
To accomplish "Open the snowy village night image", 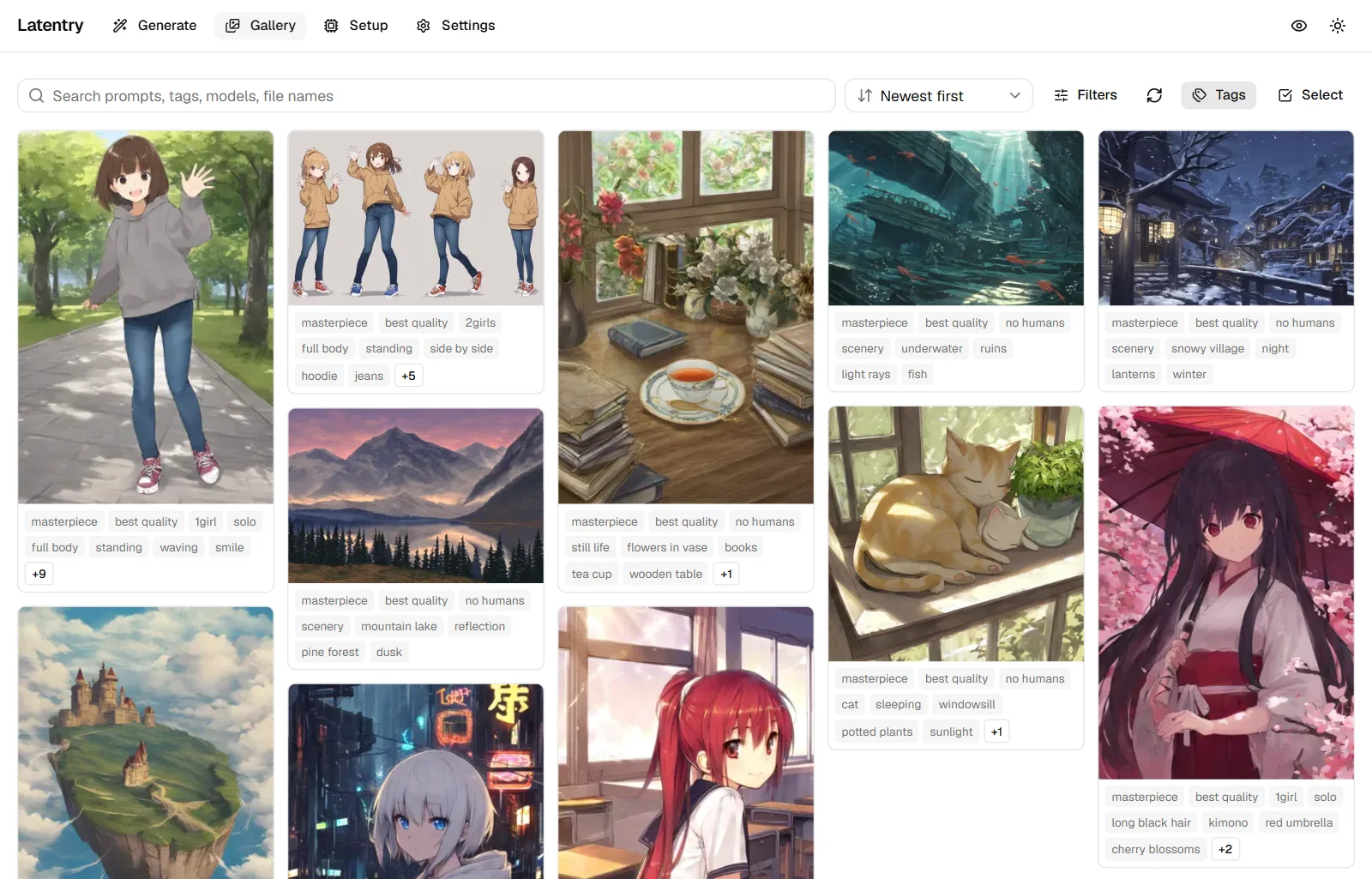I will [1226, 218].
